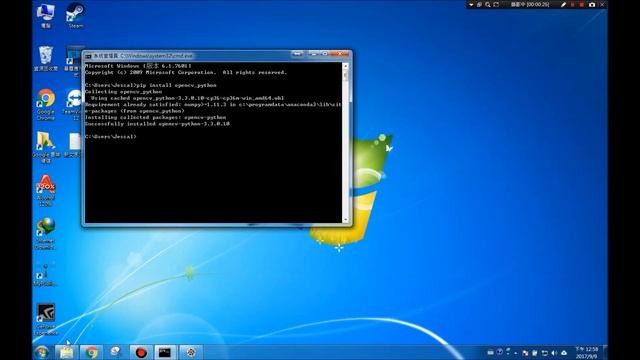Open the cloud icon in system tray
The height and width of the screenshot is (360, 640).
(564, 353)
